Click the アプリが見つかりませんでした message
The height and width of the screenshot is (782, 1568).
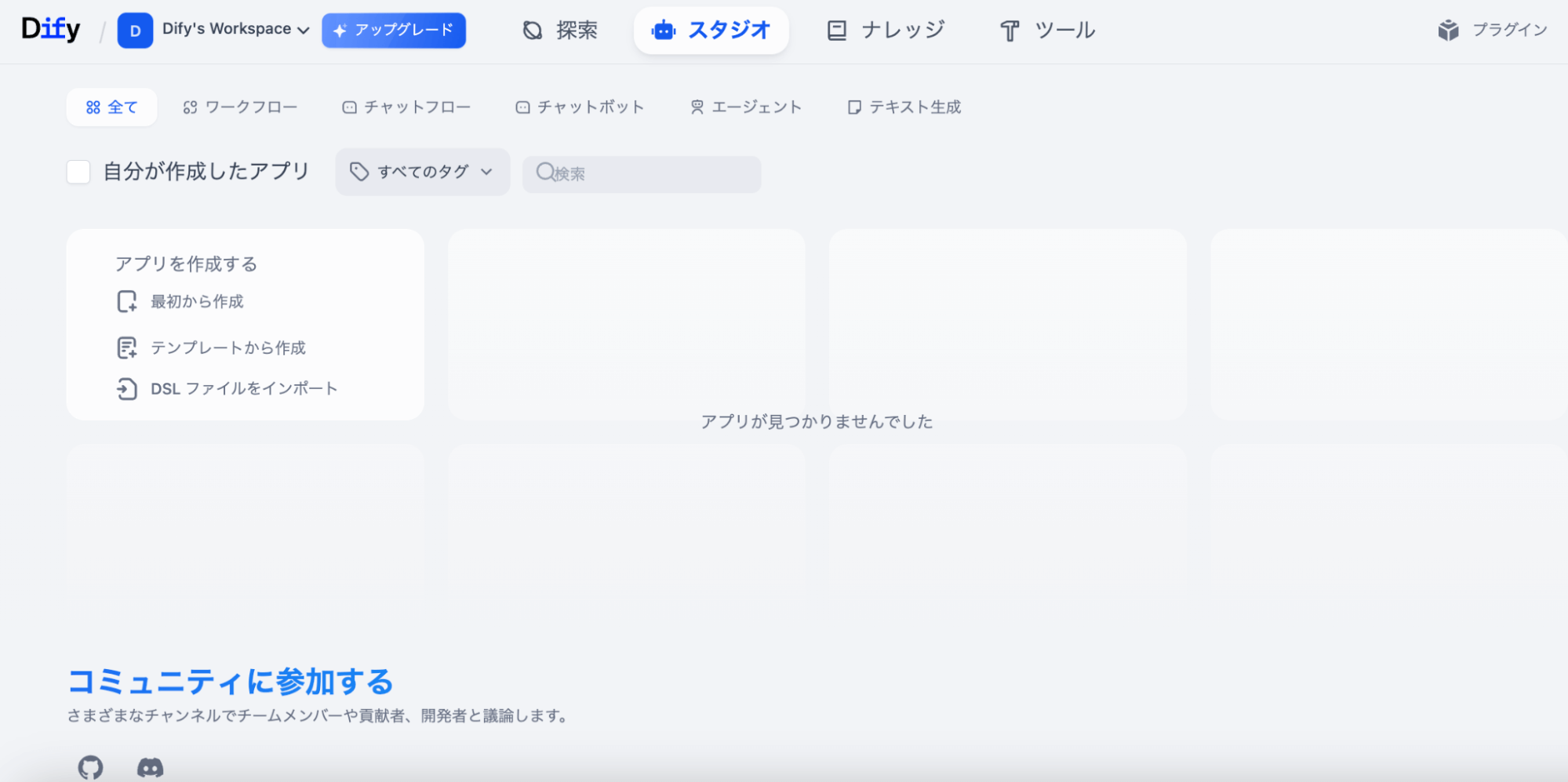point(817,422)
